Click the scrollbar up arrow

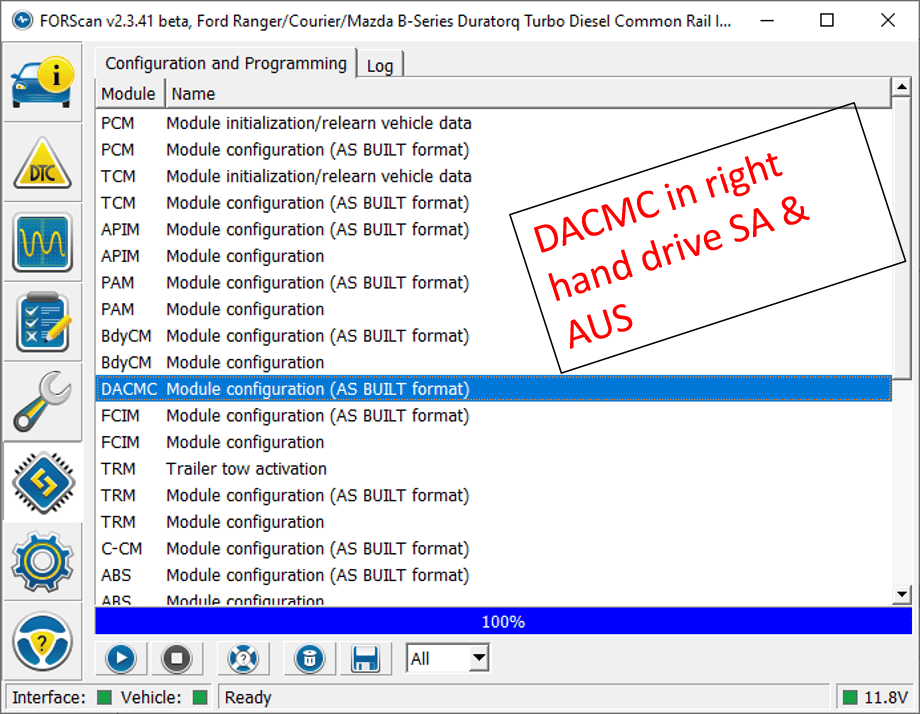coord(901,87)
